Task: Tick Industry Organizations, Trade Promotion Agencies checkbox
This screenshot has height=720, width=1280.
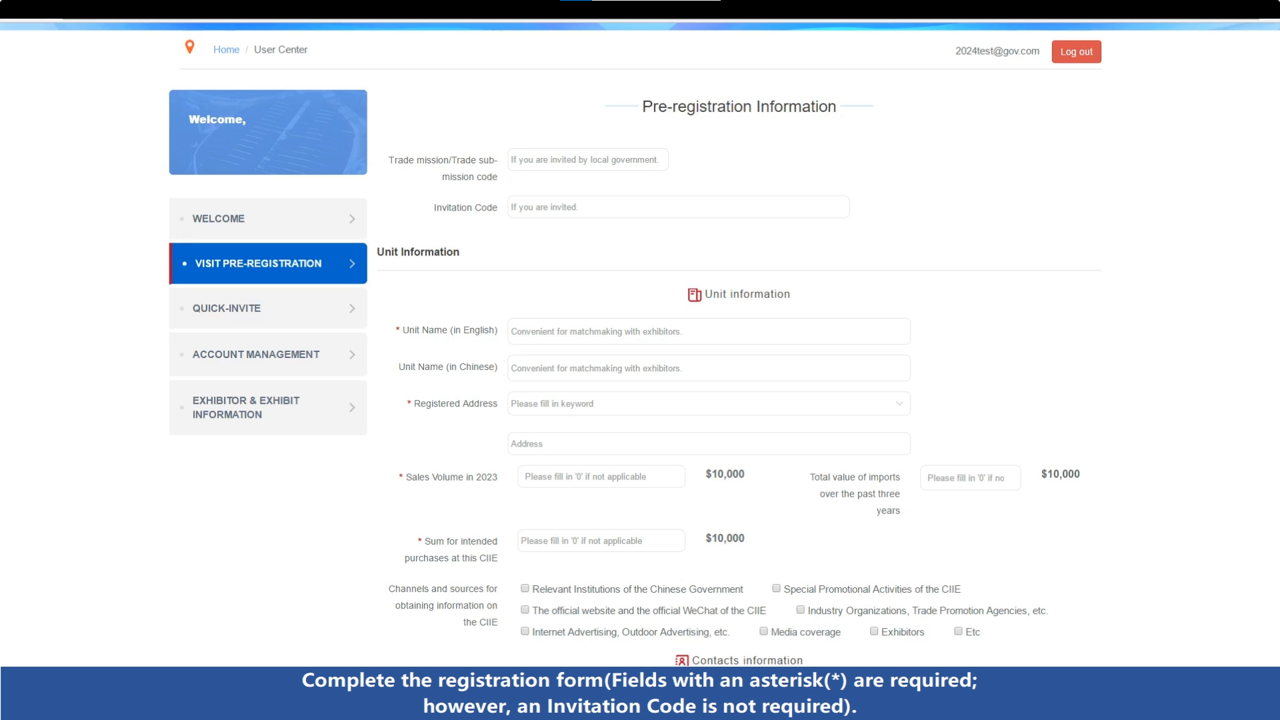Action: click(800, 610)
